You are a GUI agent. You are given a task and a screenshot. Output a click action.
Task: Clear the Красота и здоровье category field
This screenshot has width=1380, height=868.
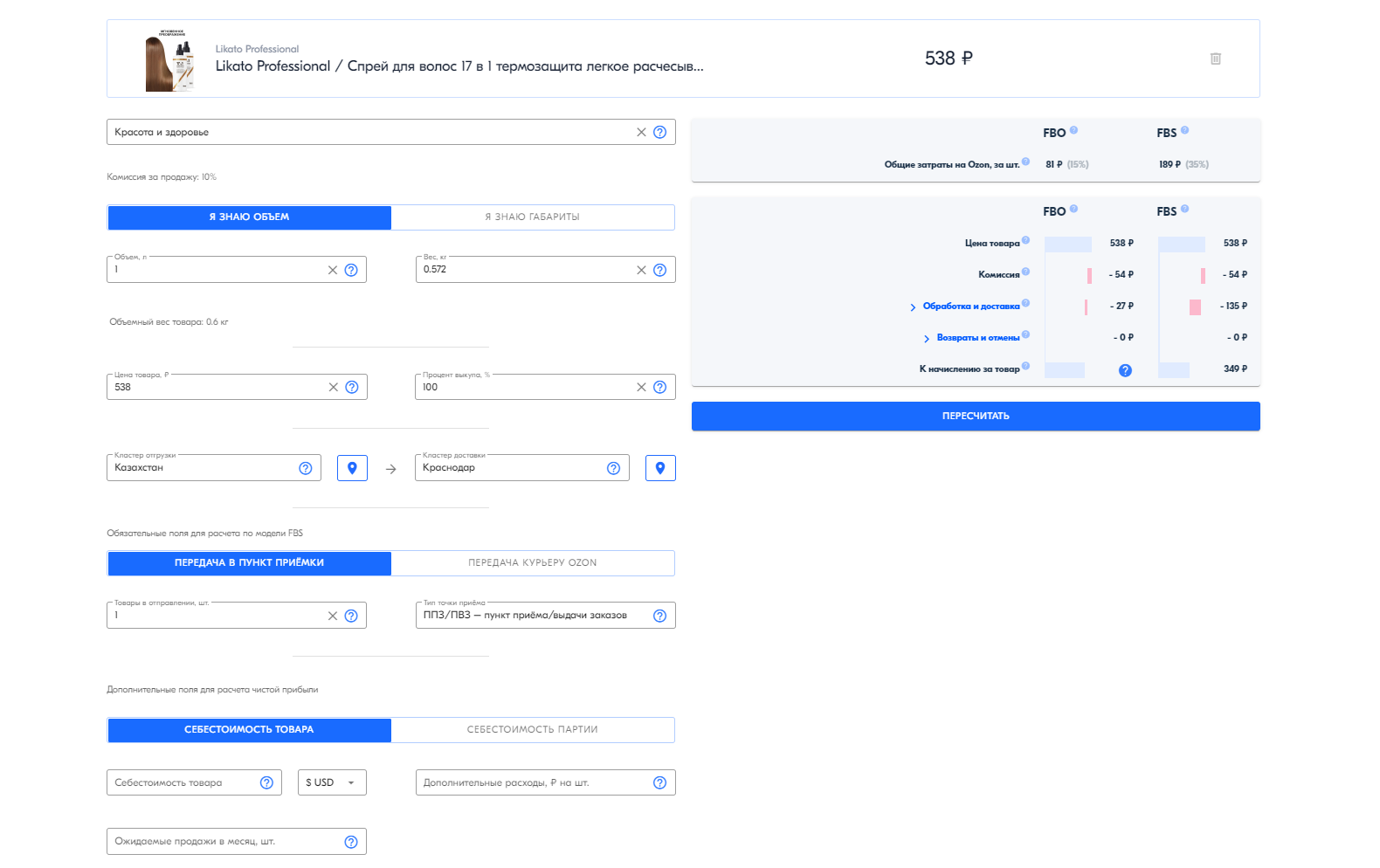641,132
